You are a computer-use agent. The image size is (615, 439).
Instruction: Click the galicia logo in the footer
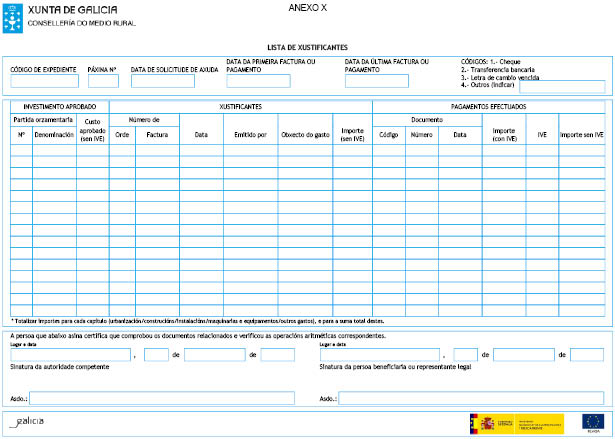click(x=27, y=423)
